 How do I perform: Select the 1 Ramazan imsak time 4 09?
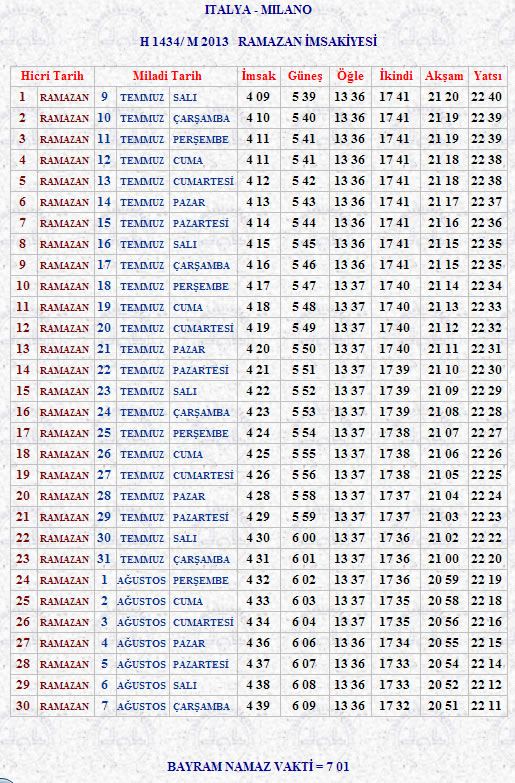[x=258, y=97]
